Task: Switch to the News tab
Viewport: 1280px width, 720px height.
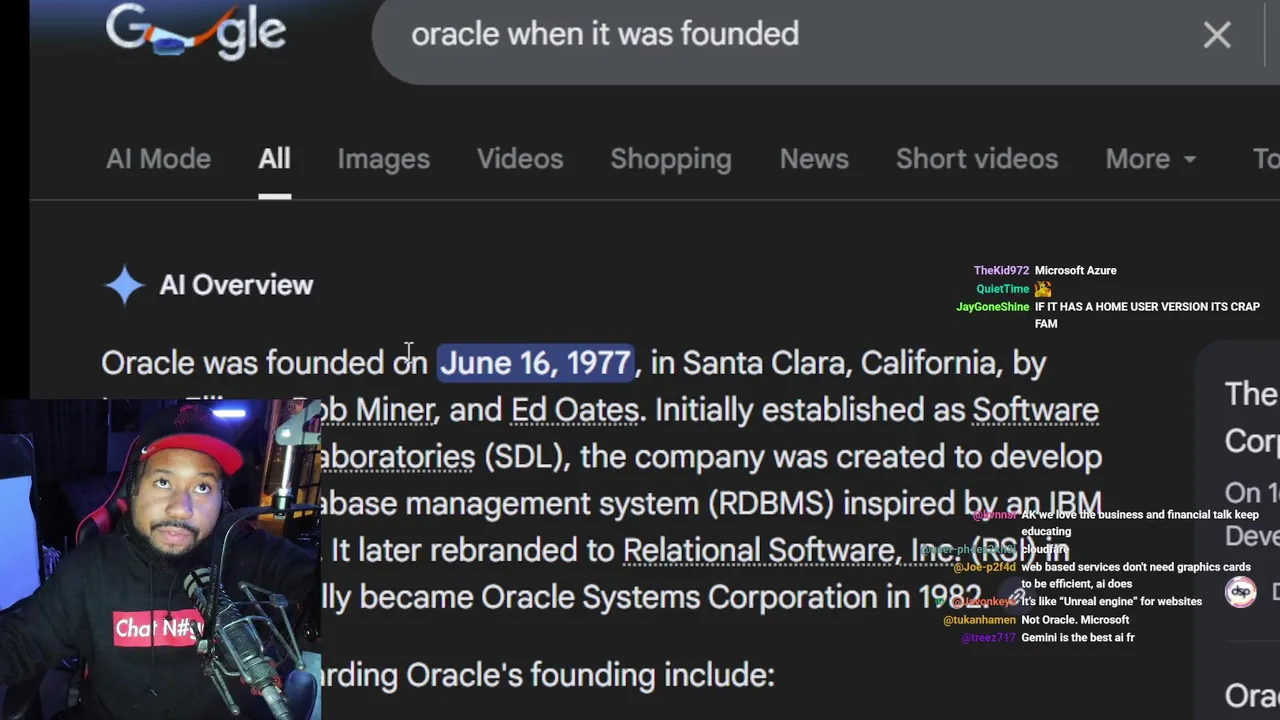Action: pyautogui.click(x=814, y=159)
